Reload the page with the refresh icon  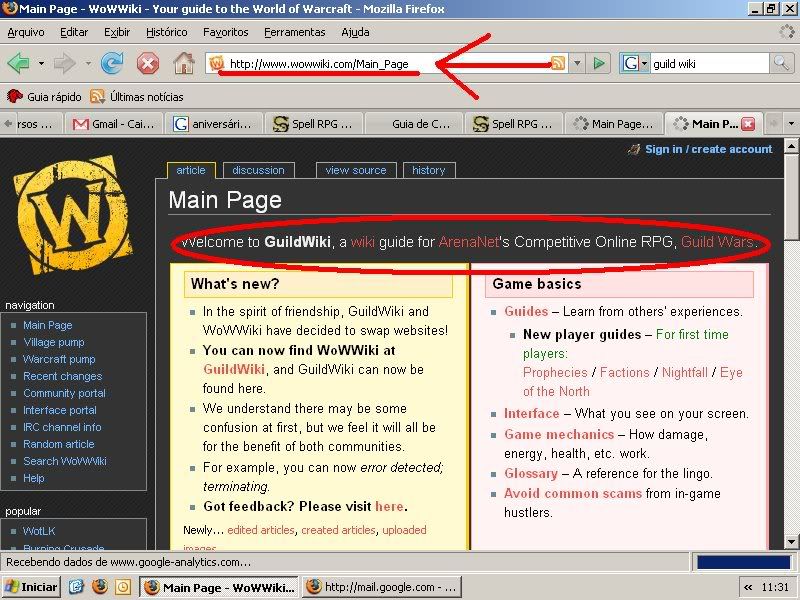pos(112,64)
